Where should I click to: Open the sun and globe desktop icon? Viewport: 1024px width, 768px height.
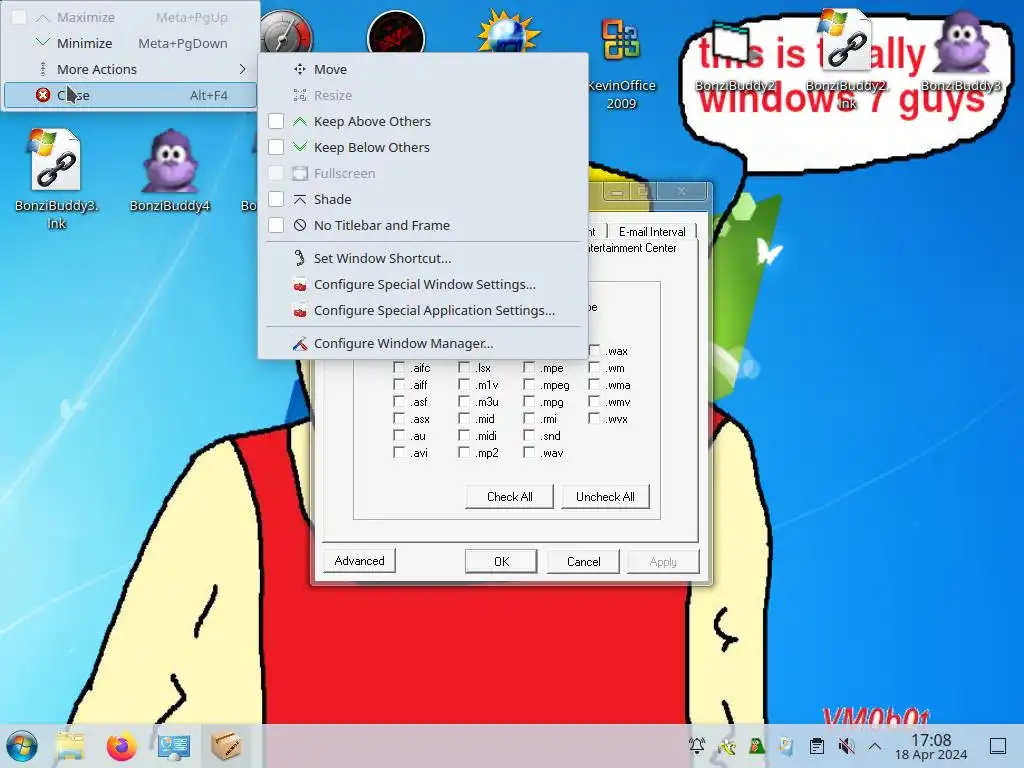coord(508,32)
